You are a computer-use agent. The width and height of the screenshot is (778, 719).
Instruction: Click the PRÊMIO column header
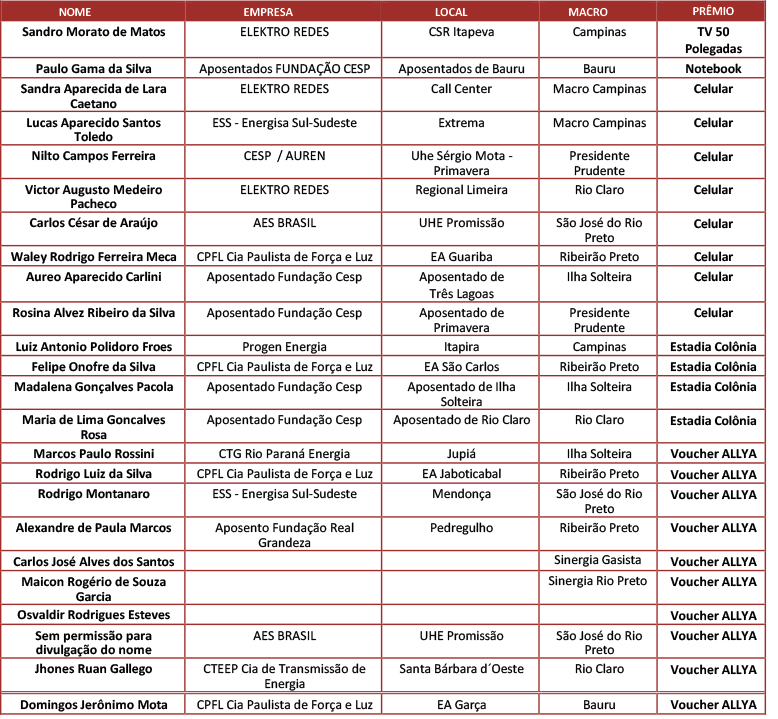pyautogui.click(x=713, y=12)
